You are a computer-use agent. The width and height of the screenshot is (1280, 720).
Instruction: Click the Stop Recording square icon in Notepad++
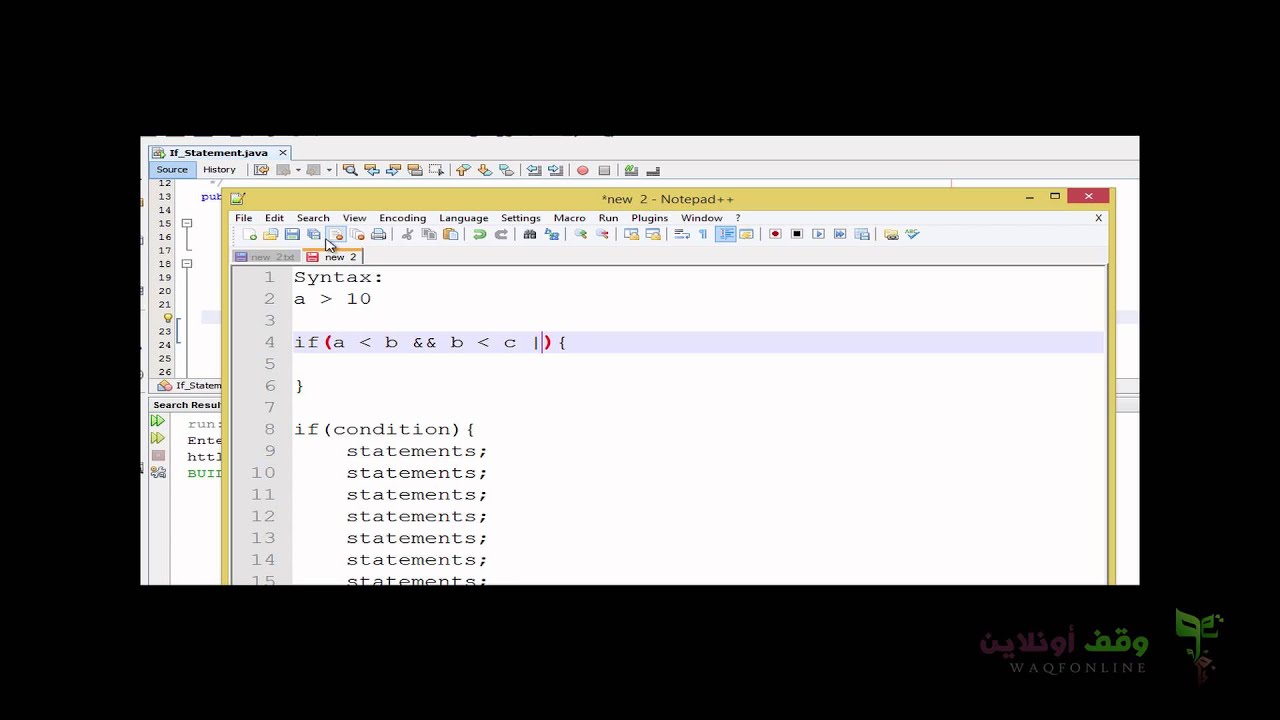[797, 234]
